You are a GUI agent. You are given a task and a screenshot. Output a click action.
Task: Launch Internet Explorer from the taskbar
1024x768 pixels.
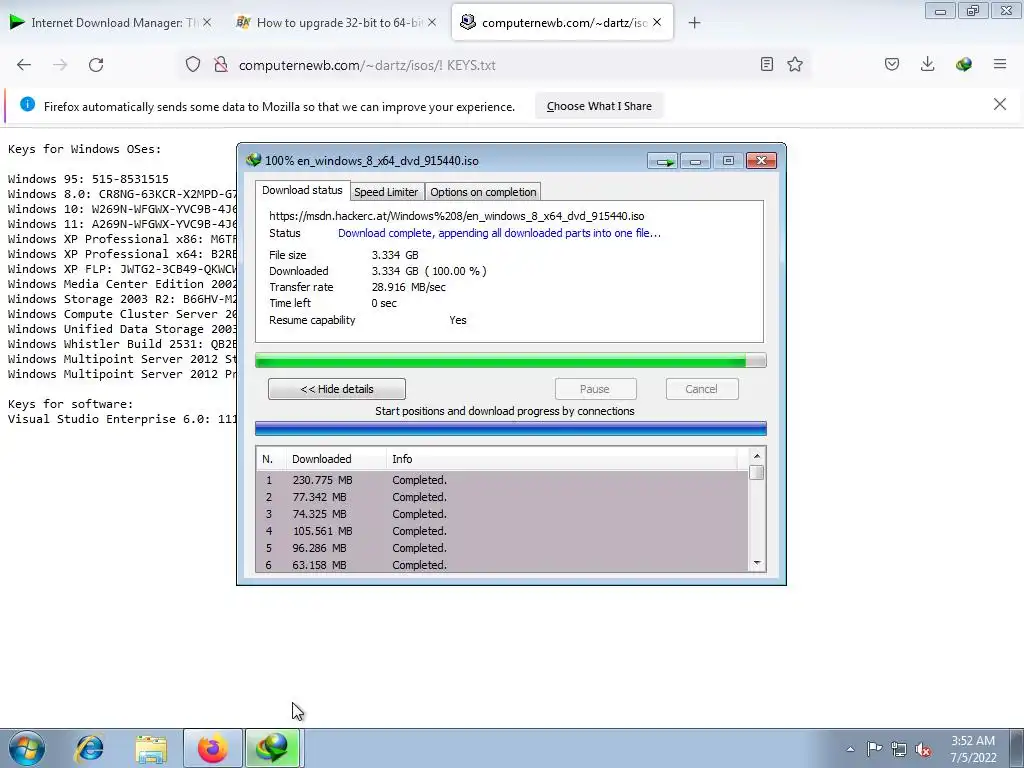click(89, 748)
